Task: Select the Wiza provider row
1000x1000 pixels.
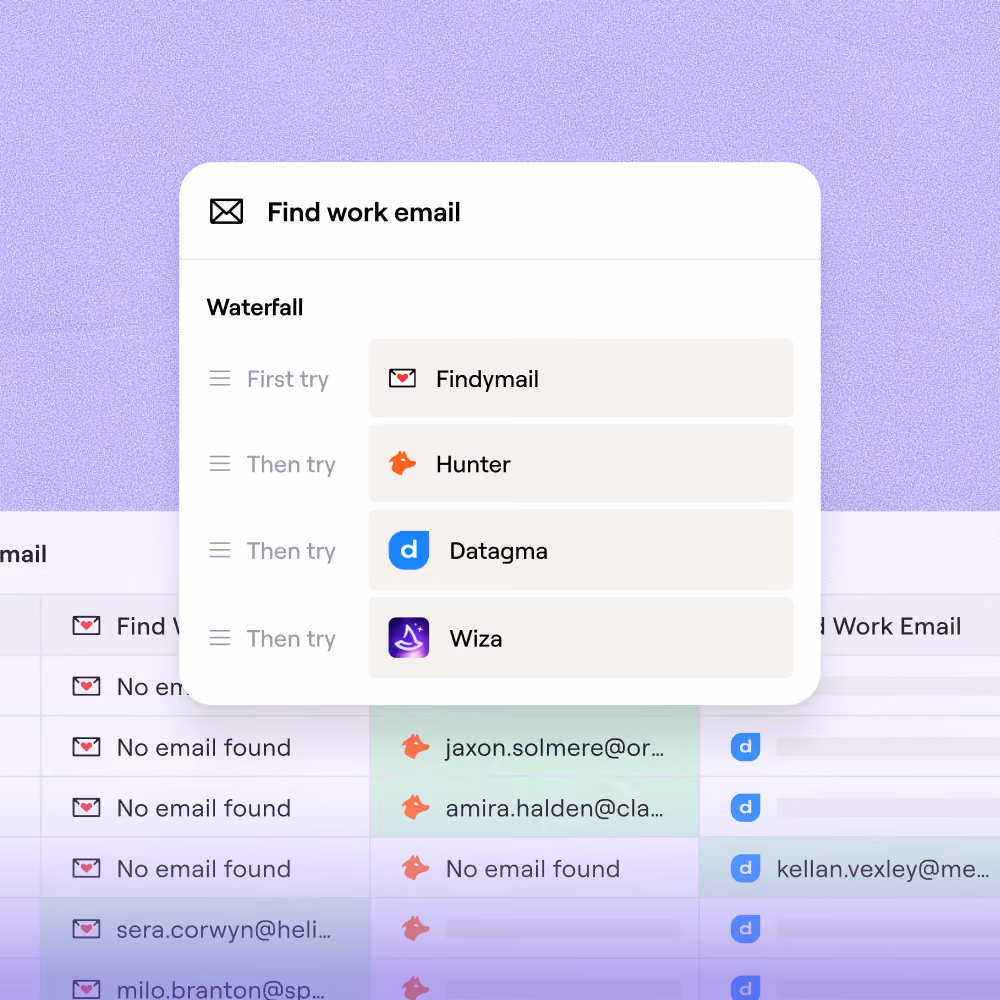Action: (x=581, y=638)
